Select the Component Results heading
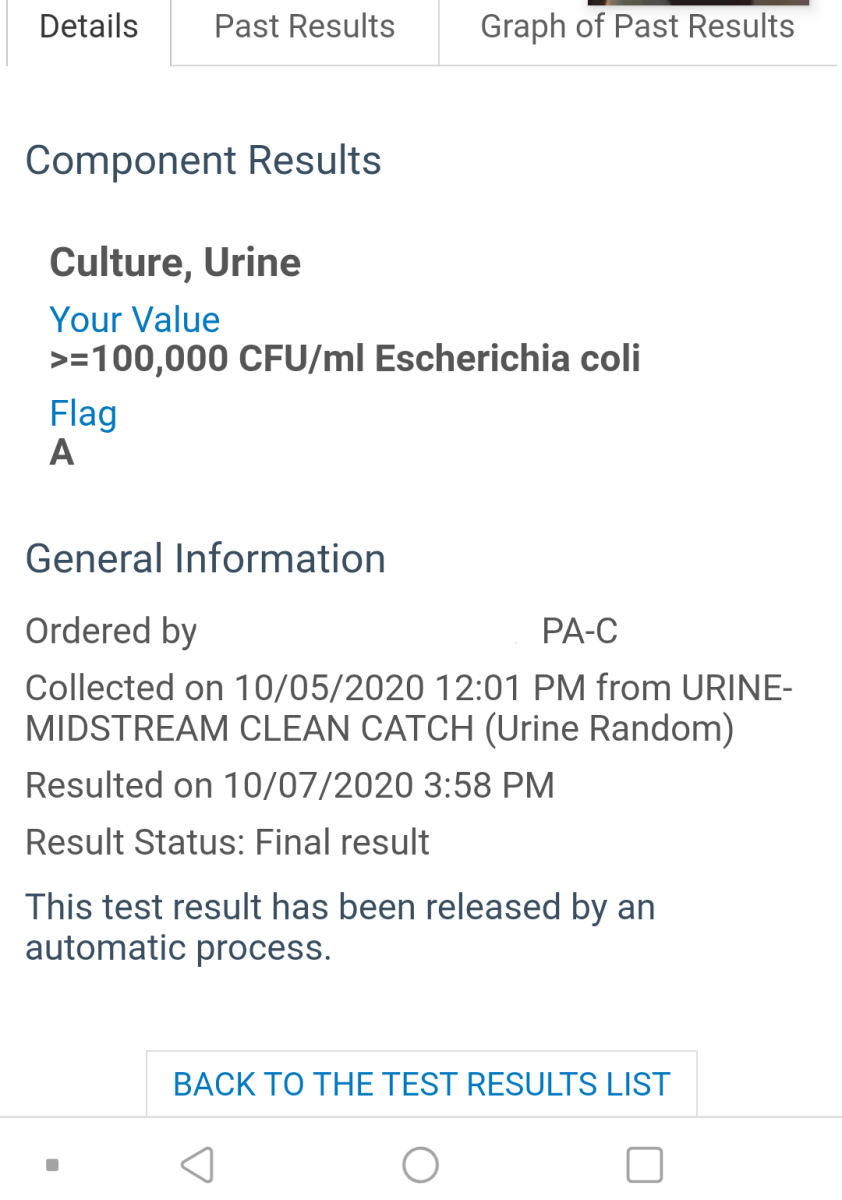The width and height of the screenshot is (842, 1200). (203, 161)
